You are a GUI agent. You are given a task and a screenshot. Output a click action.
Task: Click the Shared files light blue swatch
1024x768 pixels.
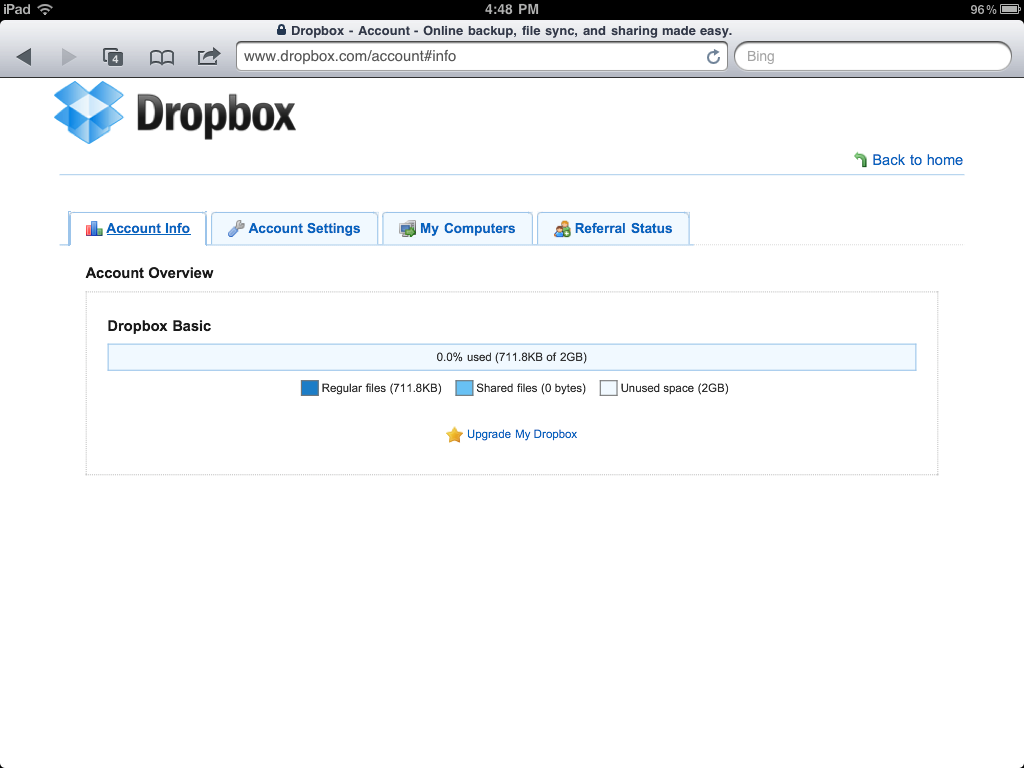pyautogui.click(x=464, y=388)
